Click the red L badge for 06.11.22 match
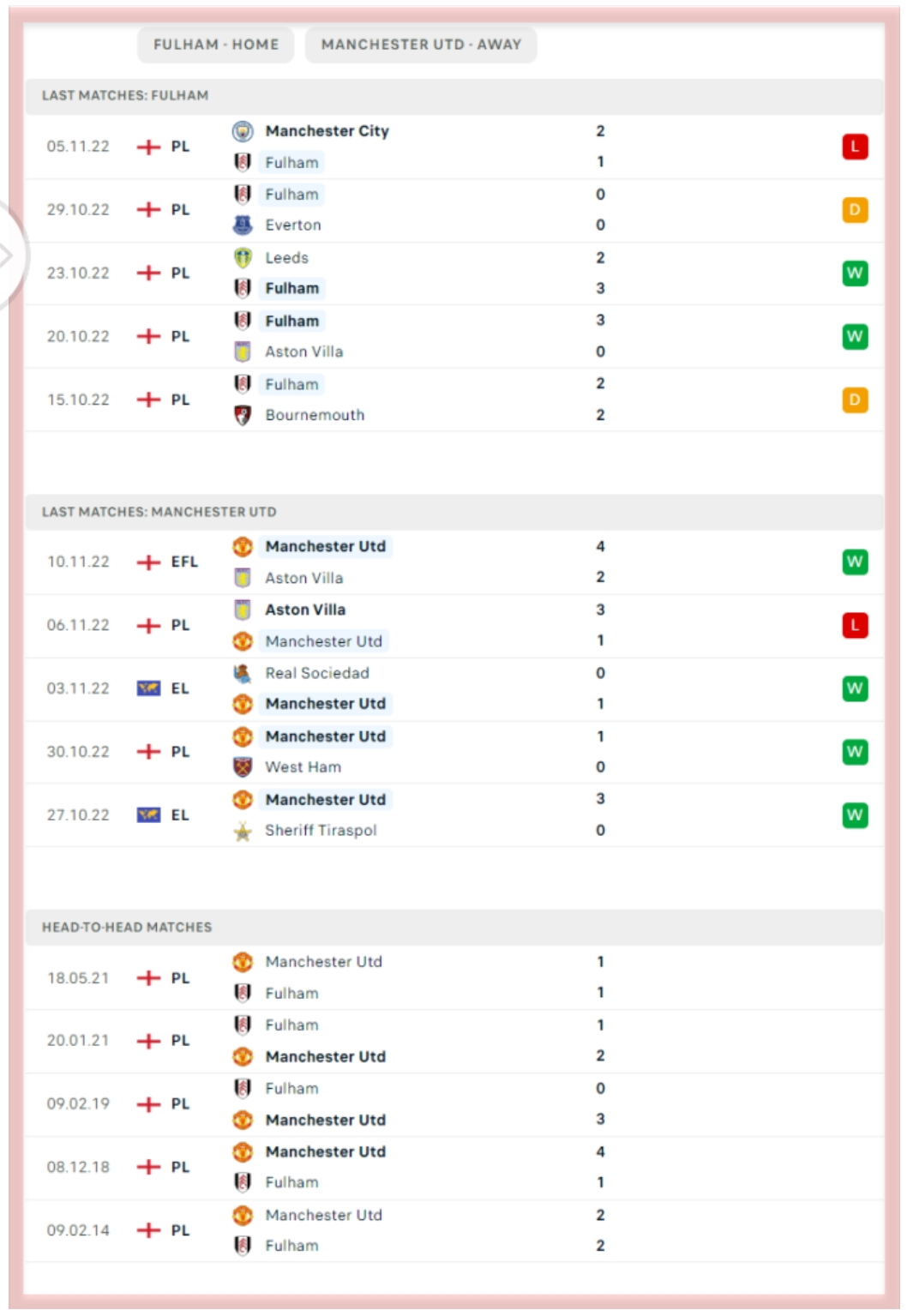913x1316 pixels. (x=855, y=625)
